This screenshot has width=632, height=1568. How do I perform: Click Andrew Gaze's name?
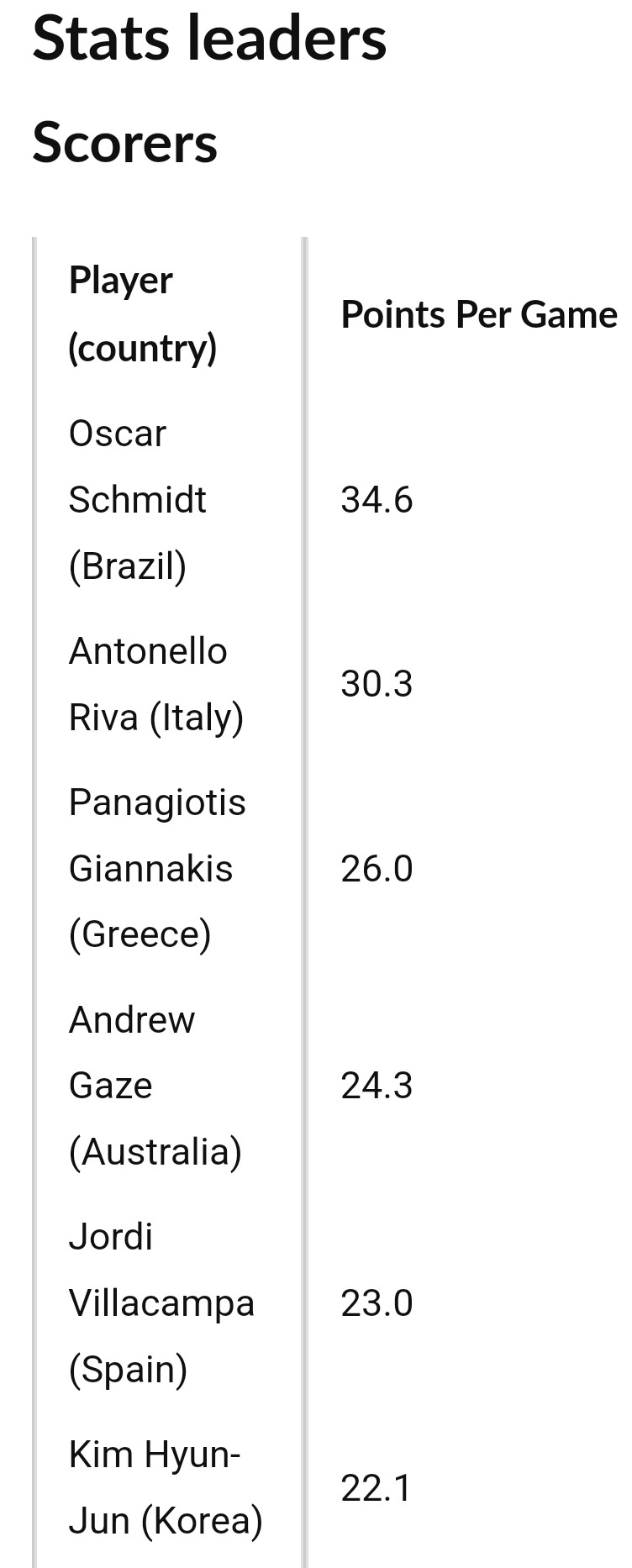click(132, 1052)
